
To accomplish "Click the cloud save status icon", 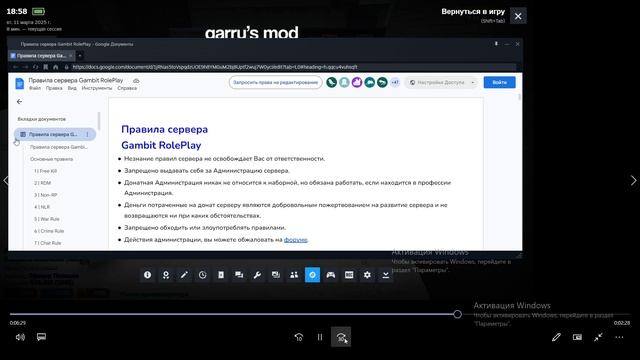I will pyautogui.click(x=136, y=81).
